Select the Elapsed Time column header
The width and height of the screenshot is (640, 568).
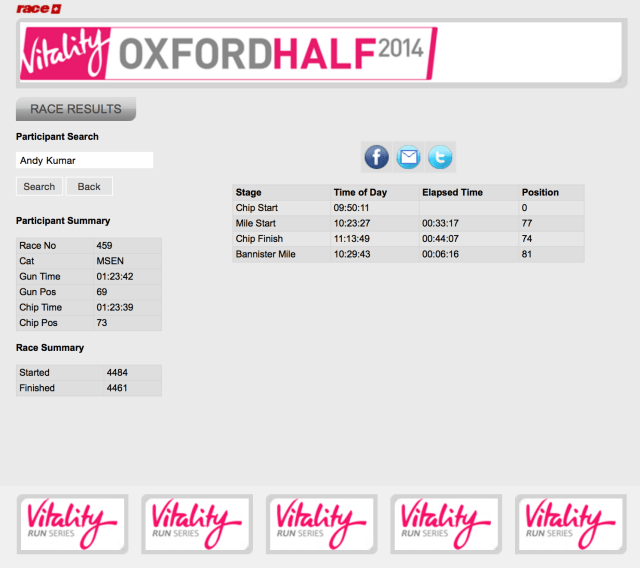click(x=452, y=193)
